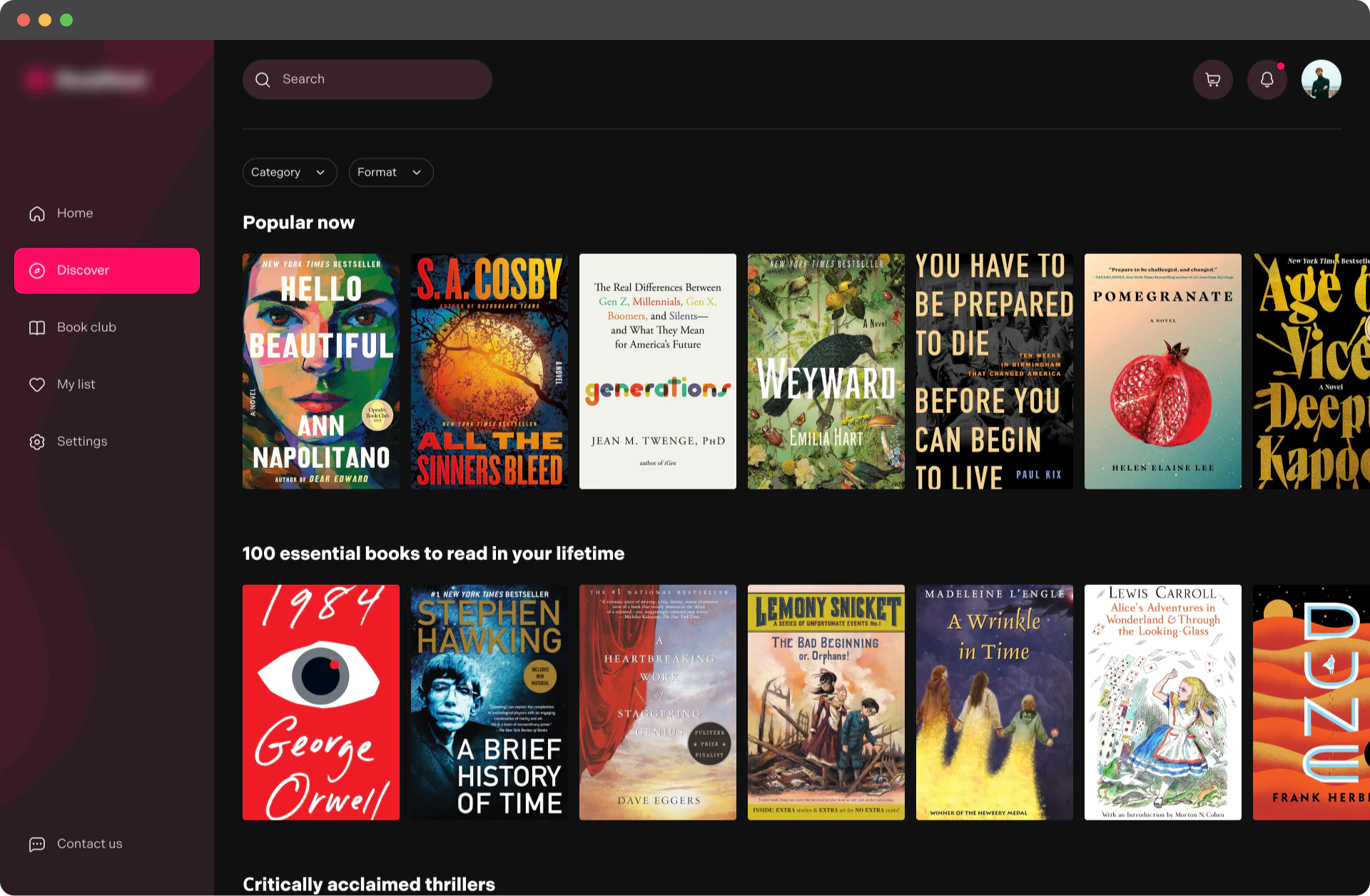This screenshot has width=1370, height=896.
Task: Open Weyward by Emilia Hart
Action: (x=826, y=371)
